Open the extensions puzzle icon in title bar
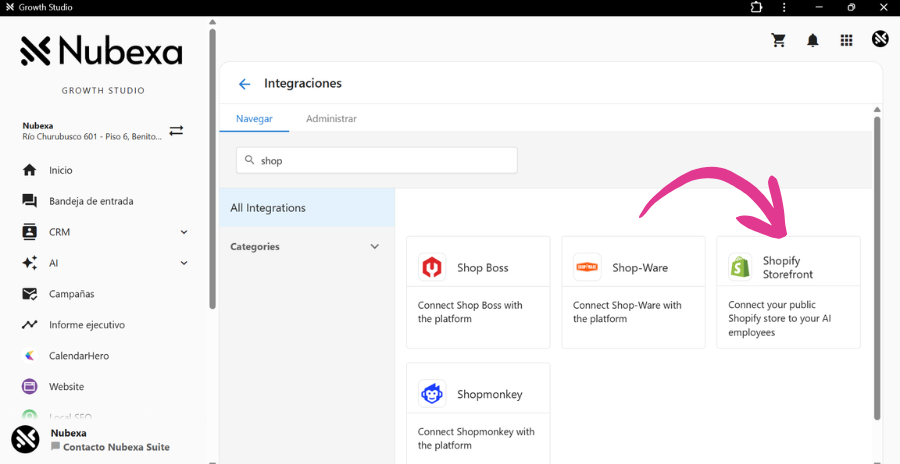This screenshot has width=900, height=464. click(757, 8)
